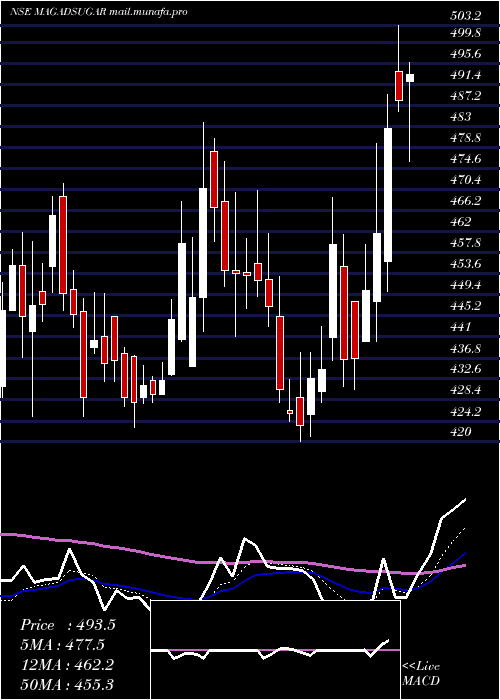Screen dimensions: 500x700
Task: Click the red candlestick topping at 503.2
Action: pos(399,86)
